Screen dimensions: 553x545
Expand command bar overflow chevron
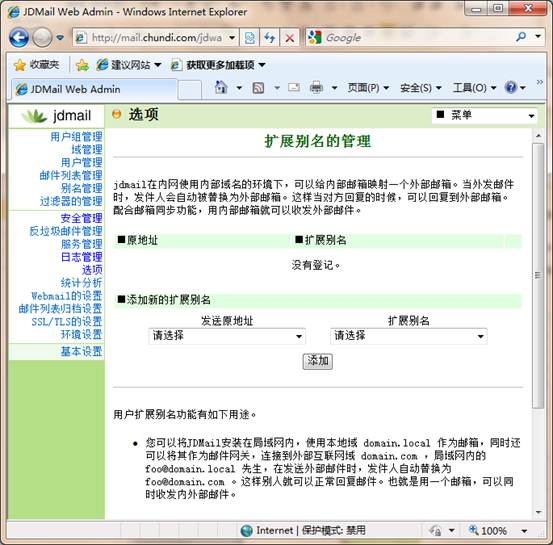[539, 82]
